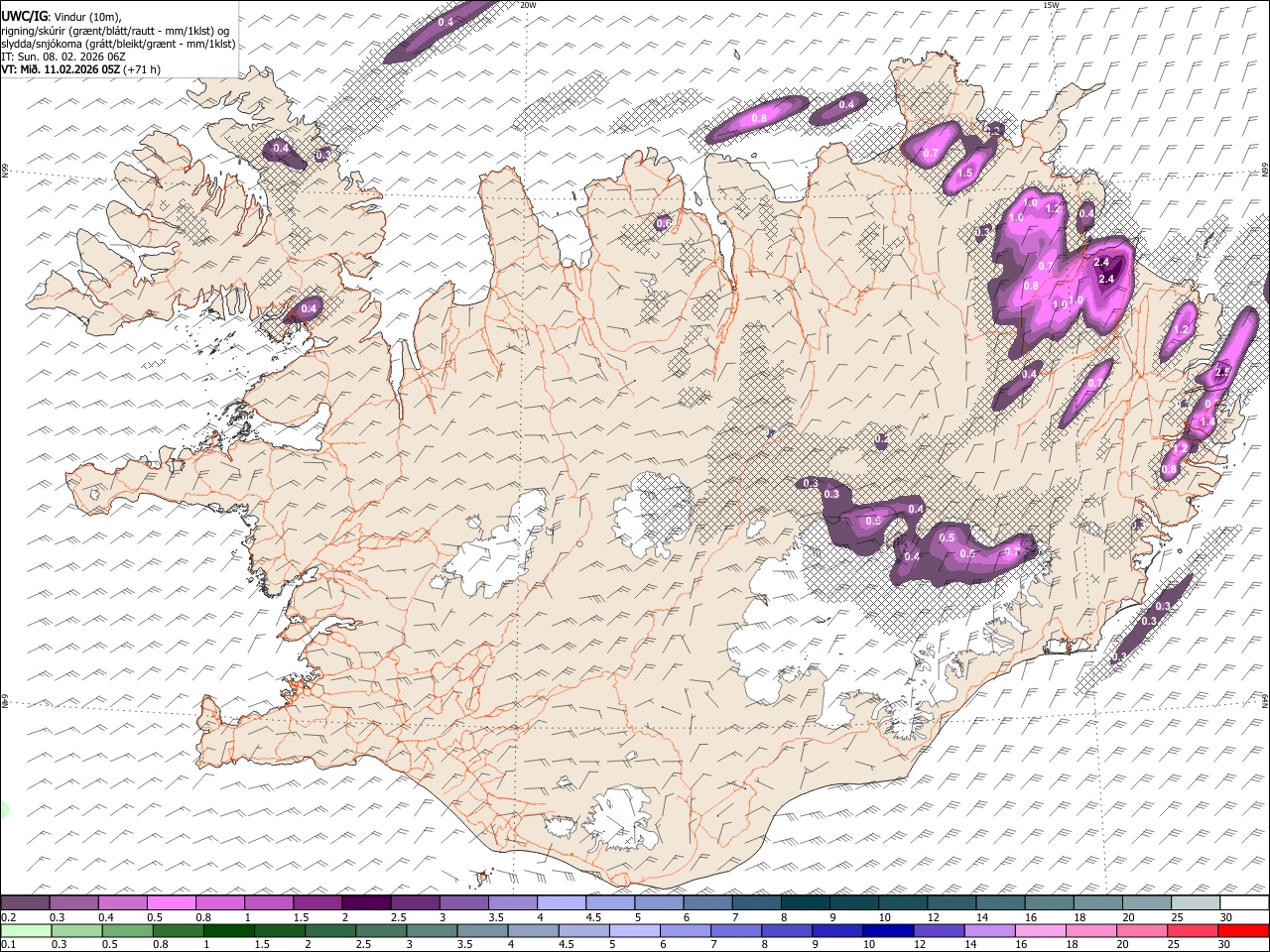Click the 'IT: Sun. 08. 02. 2026 06Z' line
The height and width of the screenshot is (952, 1270).
63,57
